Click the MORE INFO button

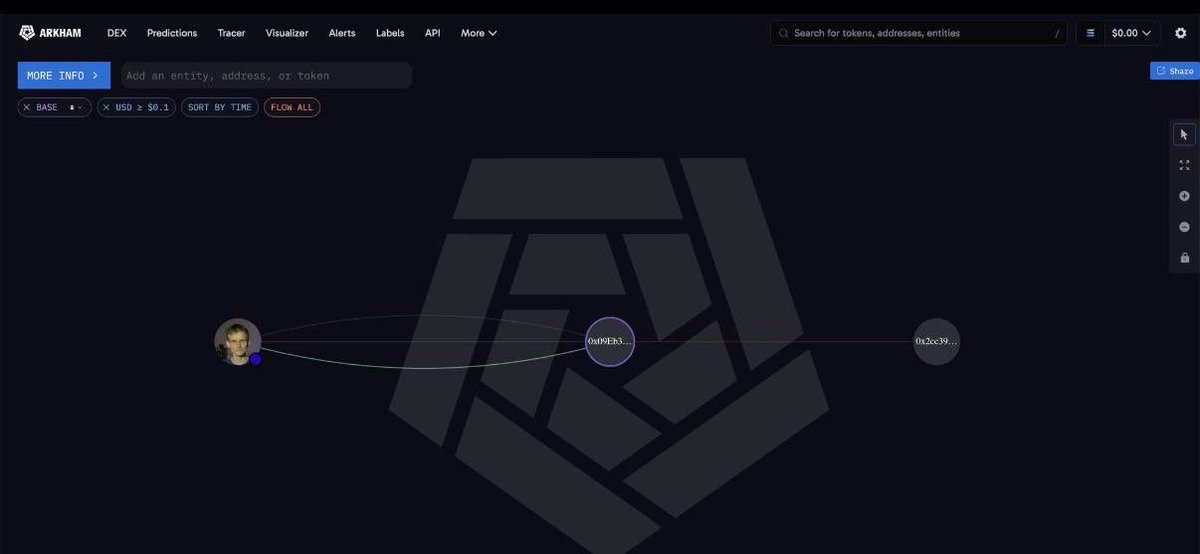(64, 75)
